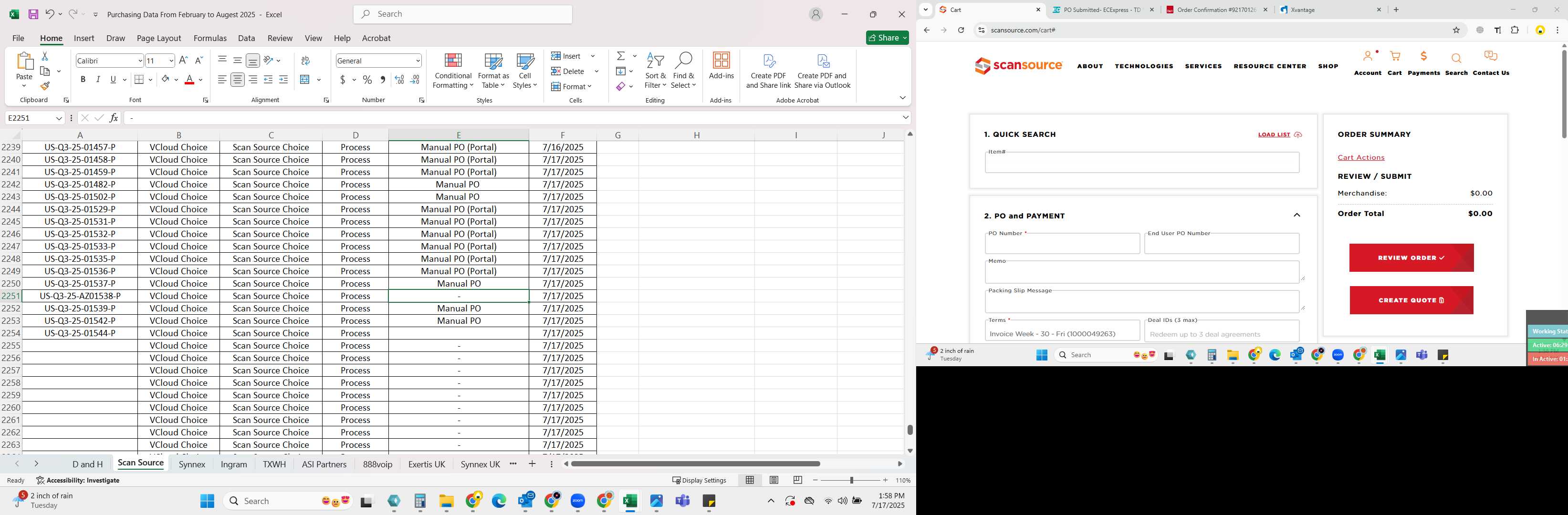Click the CREATE QUOTE button
1568x515 pixels.
tap(1411, 300)
